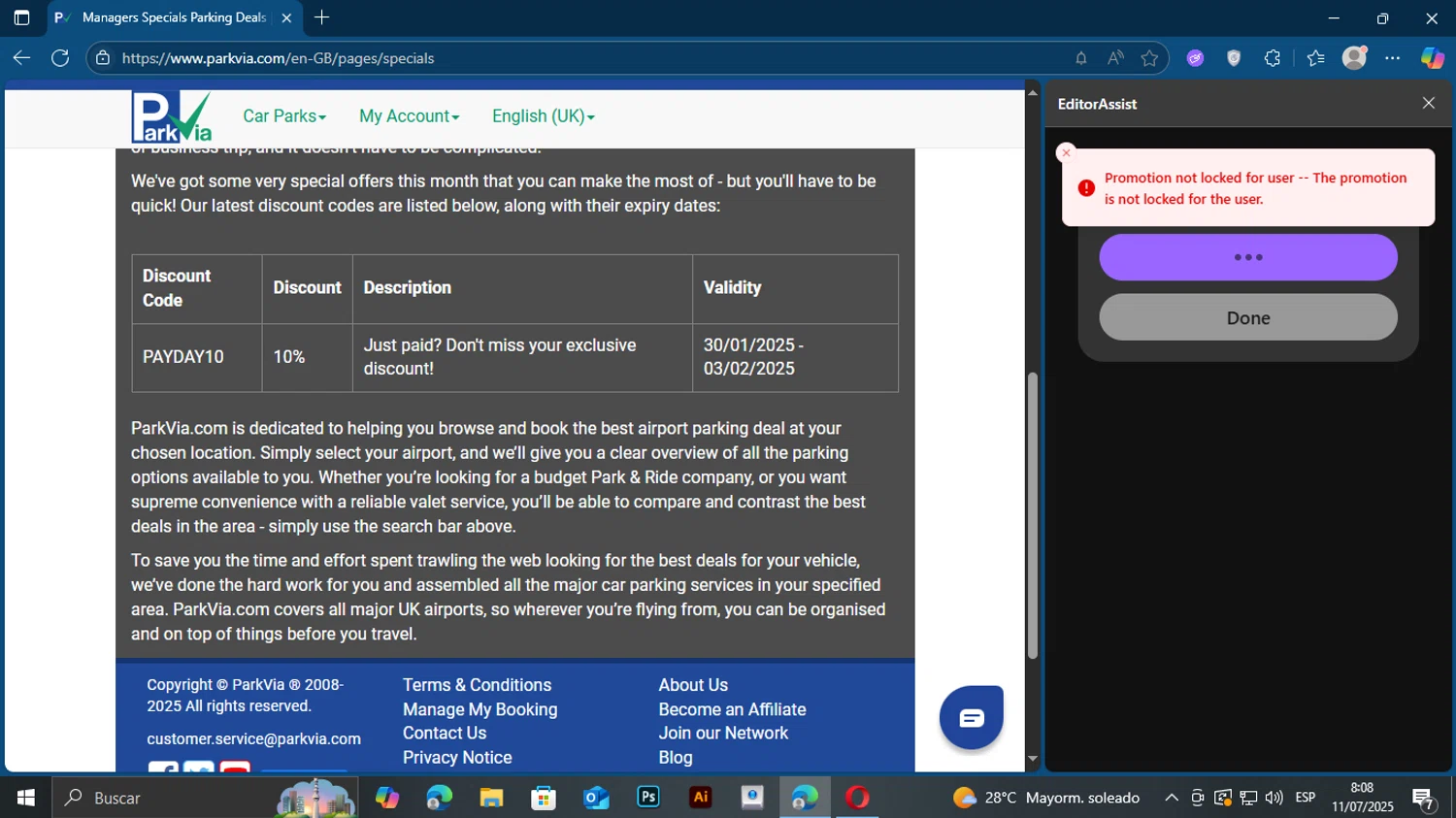Open Microsoft Store from the taskbar
This screenshot has width=1456, height=818.
point(544,798)
